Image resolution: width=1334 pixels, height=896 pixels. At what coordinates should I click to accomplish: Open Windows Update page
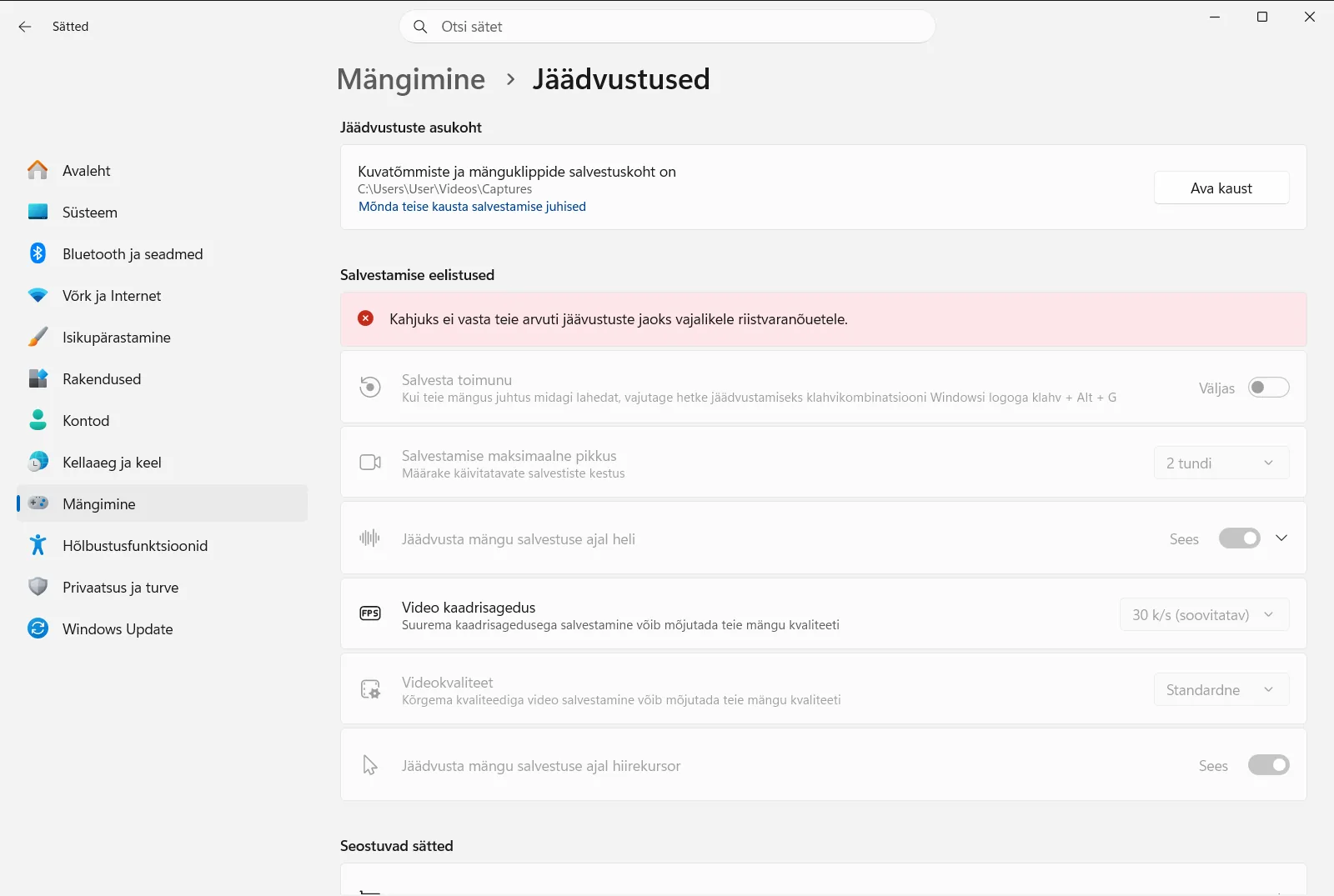pyautogui.click(x=163, y=628)
